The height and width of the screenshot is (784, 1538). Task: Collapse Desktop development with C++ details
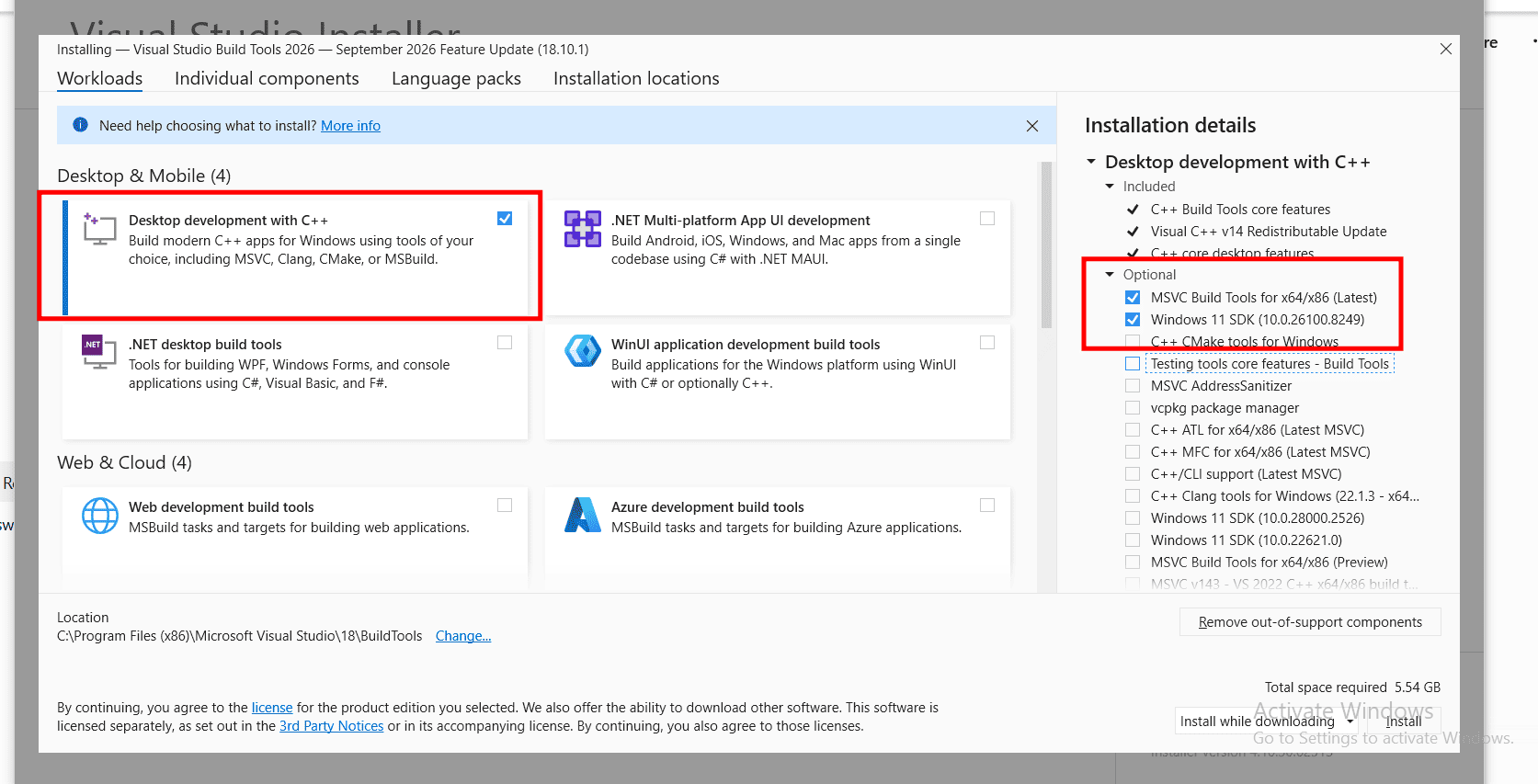click(1091, 162)
